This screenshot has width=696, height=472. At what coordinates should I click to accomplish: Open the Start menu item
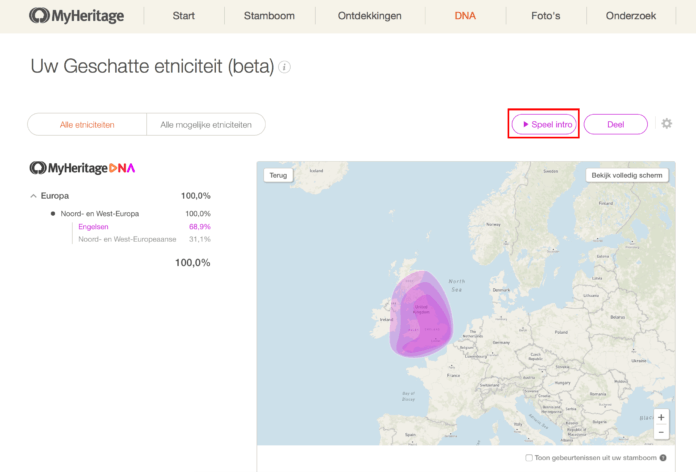[184, 16]
